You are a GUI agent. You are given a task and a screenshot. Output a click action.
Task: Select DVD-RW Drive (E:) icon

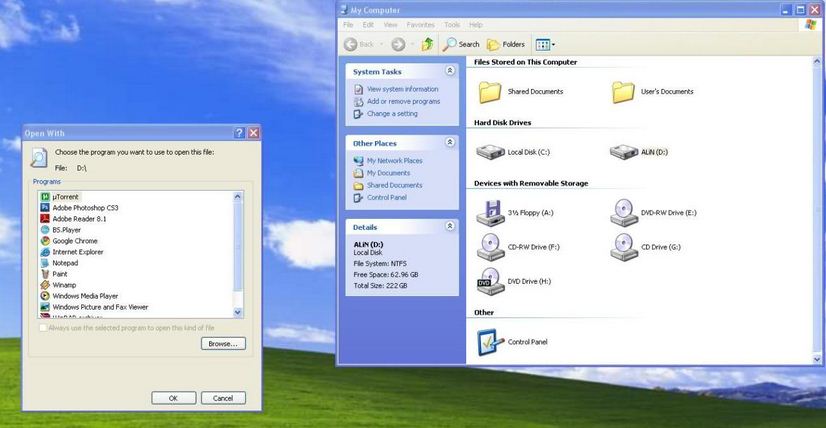(x=624, y=213)
